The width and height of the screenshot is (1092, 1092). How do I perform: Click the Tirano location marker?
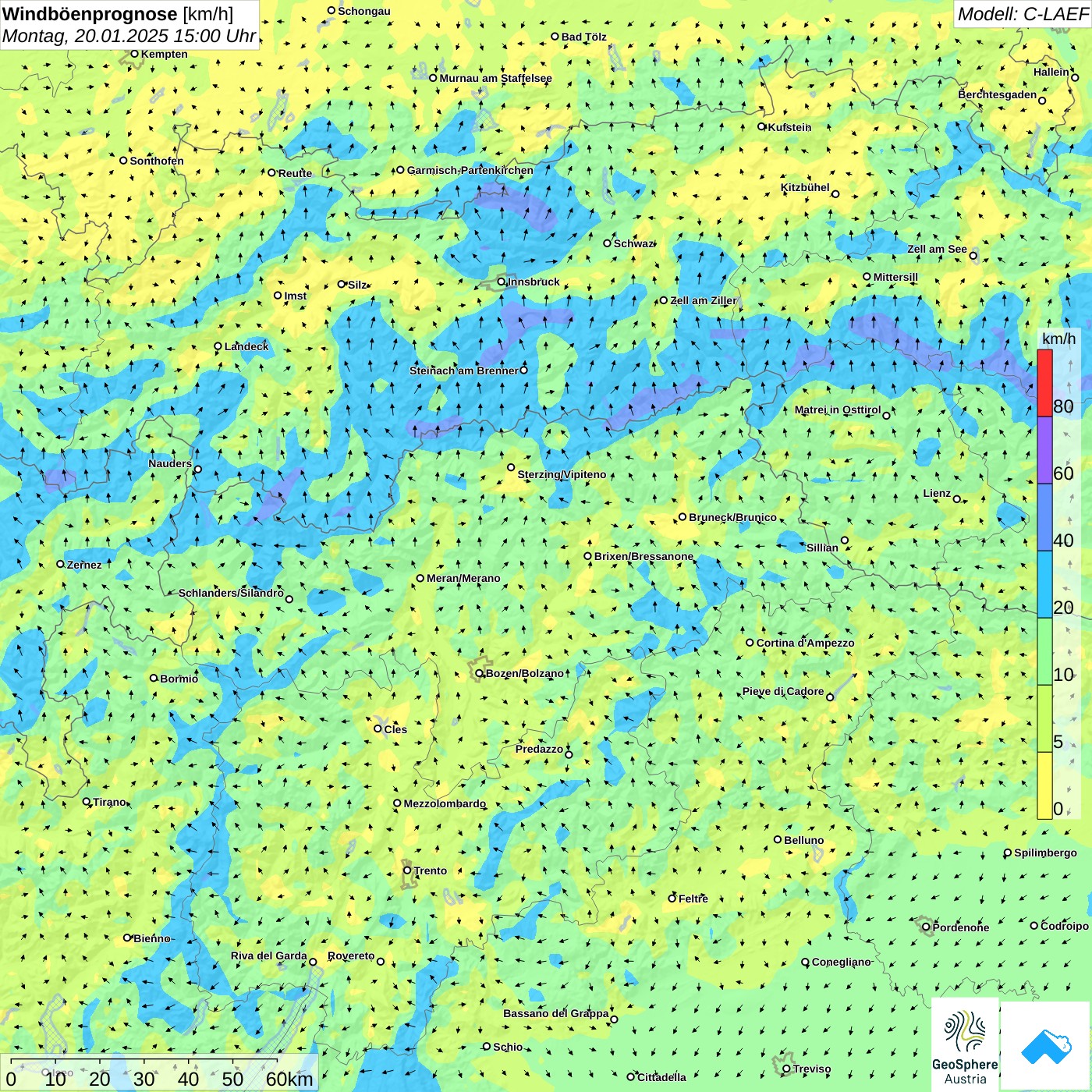[x=87, y=801]
